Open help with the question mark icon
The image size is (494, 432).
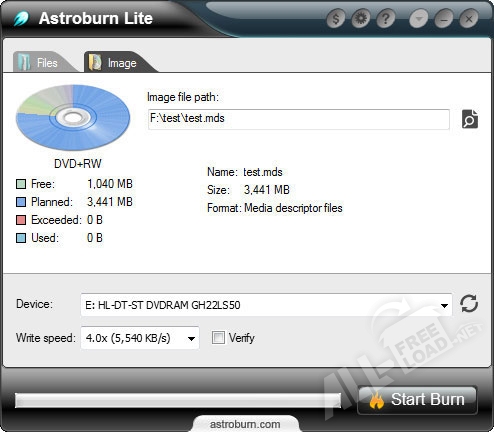(385, 19)
